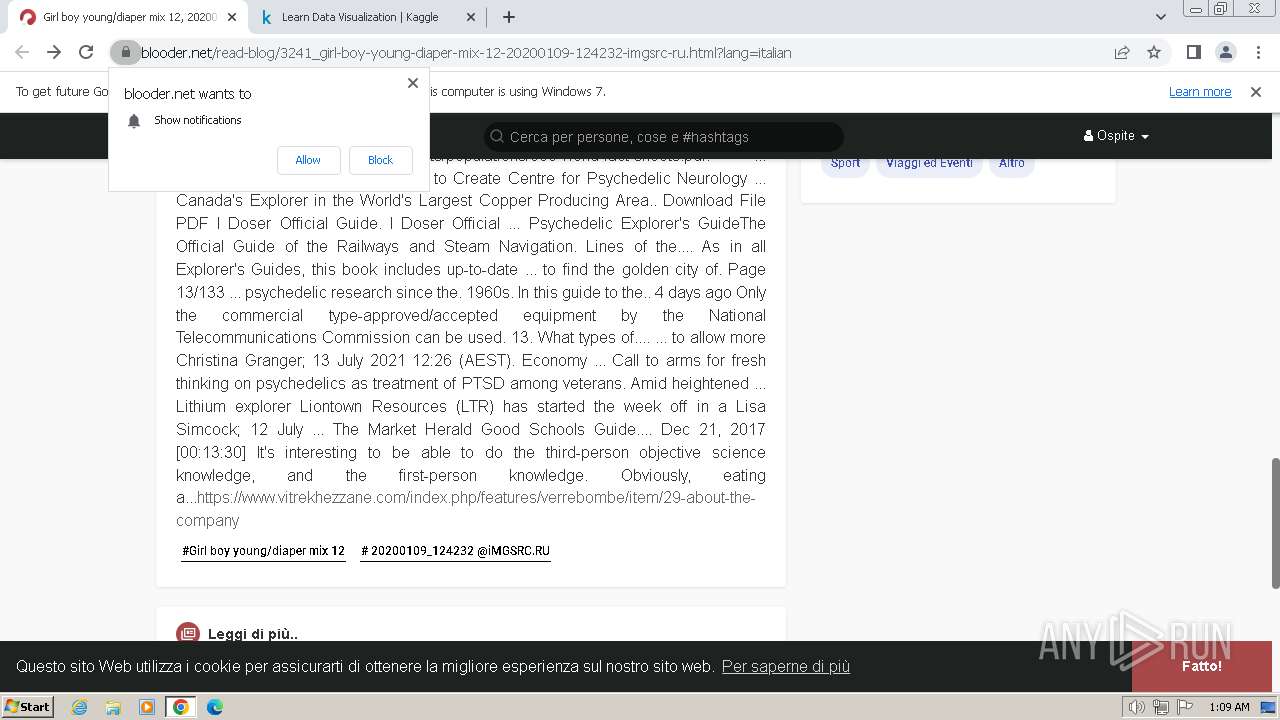This screenshot has height=720, width=1280.
Task: Open Action Center flag icon
Action: pos(1183,707)
